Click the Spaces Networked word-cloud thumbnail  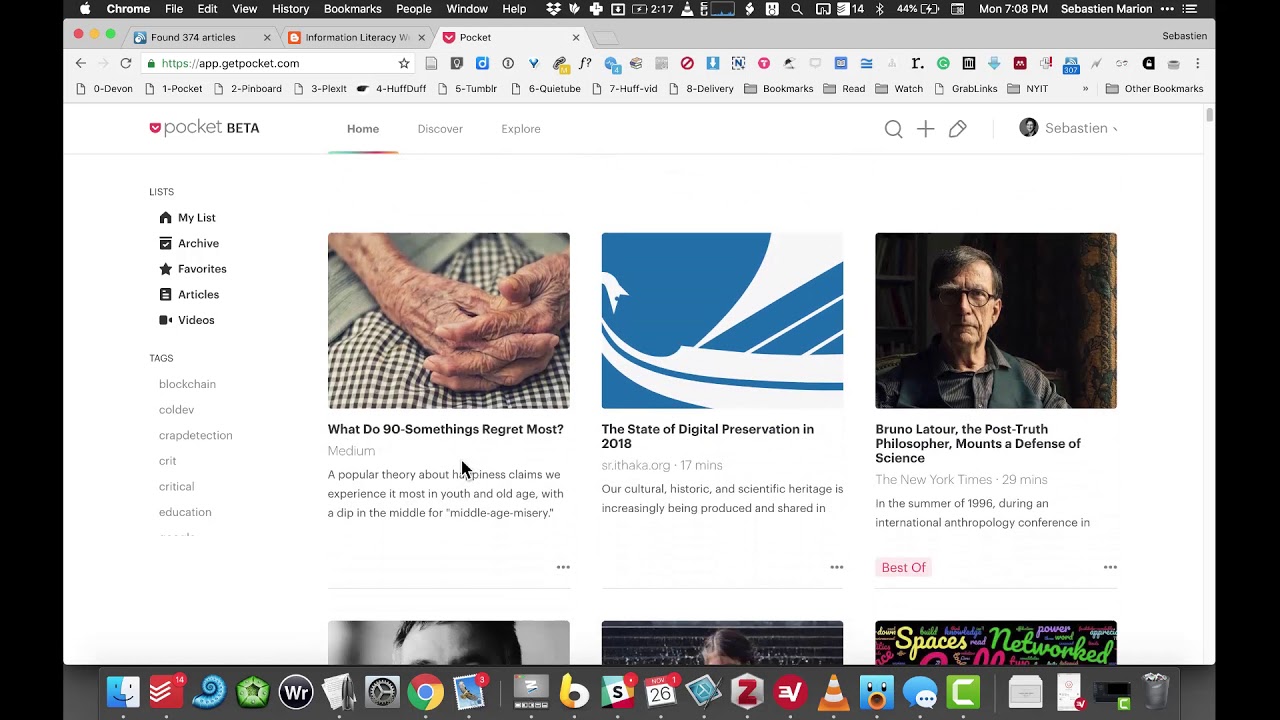[x=996, y=642]
